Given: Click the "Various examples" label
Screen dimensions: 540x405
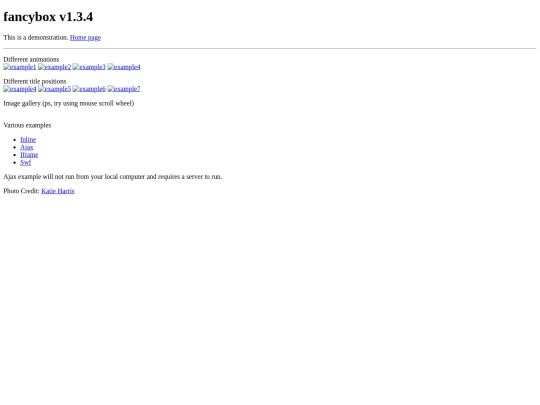Looking at the screenshot, I should pos(27,125).
